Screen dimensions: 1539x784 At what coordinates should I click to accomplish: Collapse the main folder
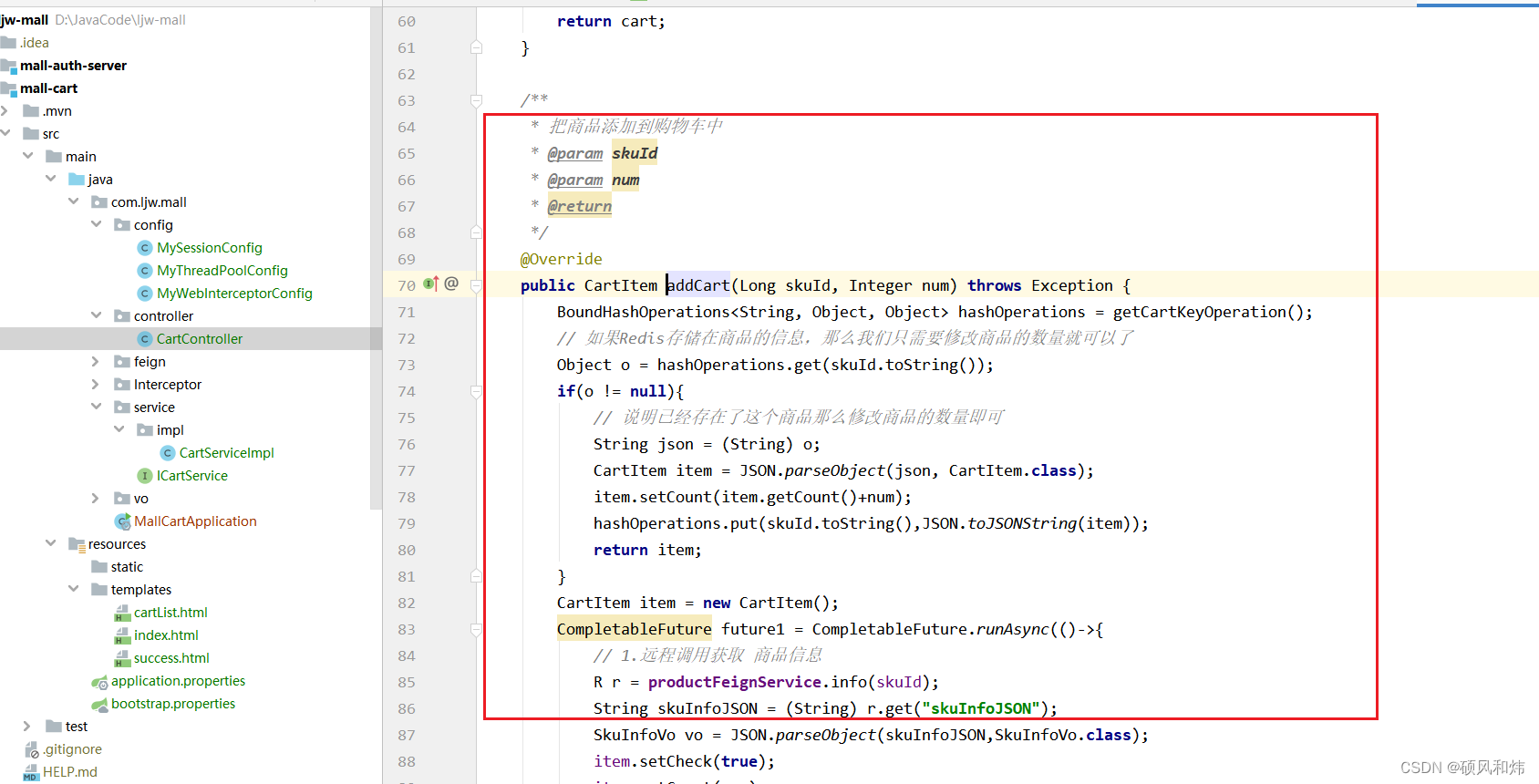(x=27, y=156)
